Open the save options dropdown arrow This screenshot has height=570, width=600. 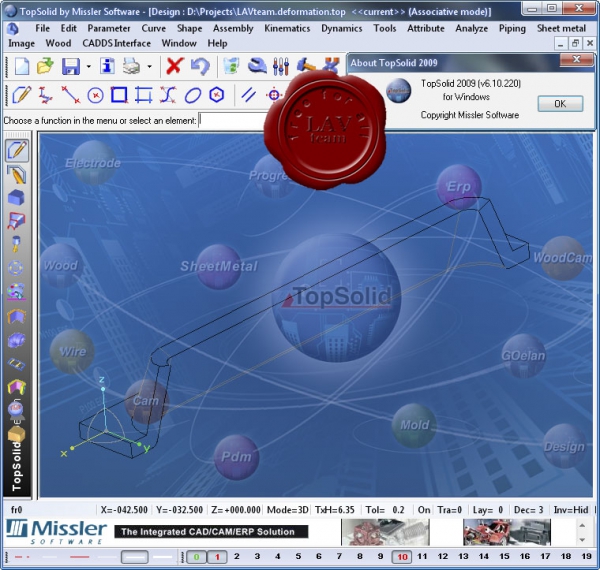[x=89, y=67]
